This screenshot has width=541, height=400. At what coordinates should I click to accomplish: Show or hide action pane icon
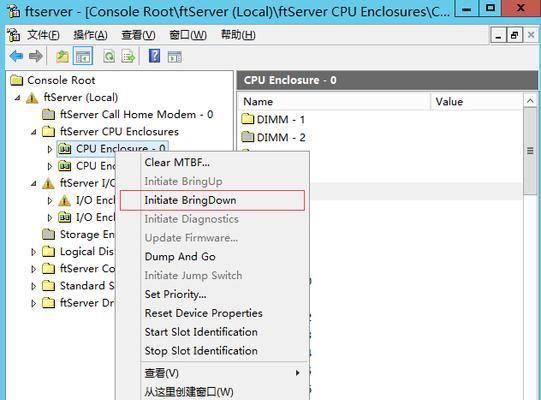coord(174,56)
